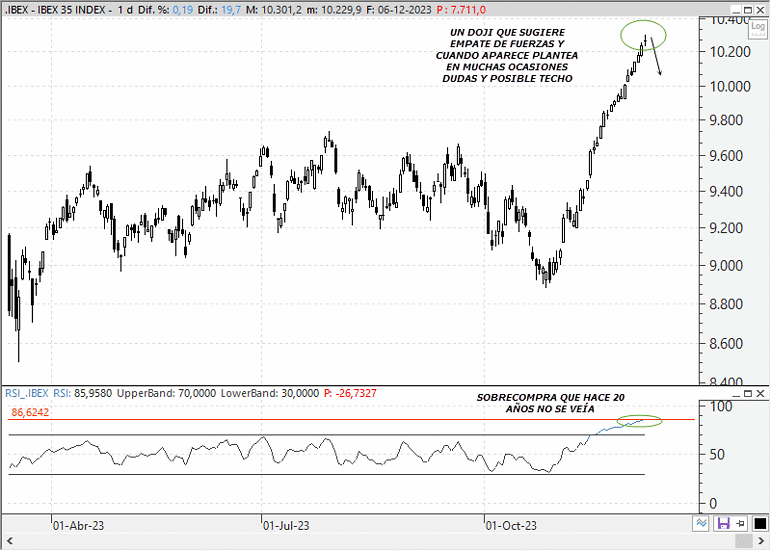
Task: Click the LowerBand: 30,0000 label
Action: pyautogui.click(x=270, y=393)
